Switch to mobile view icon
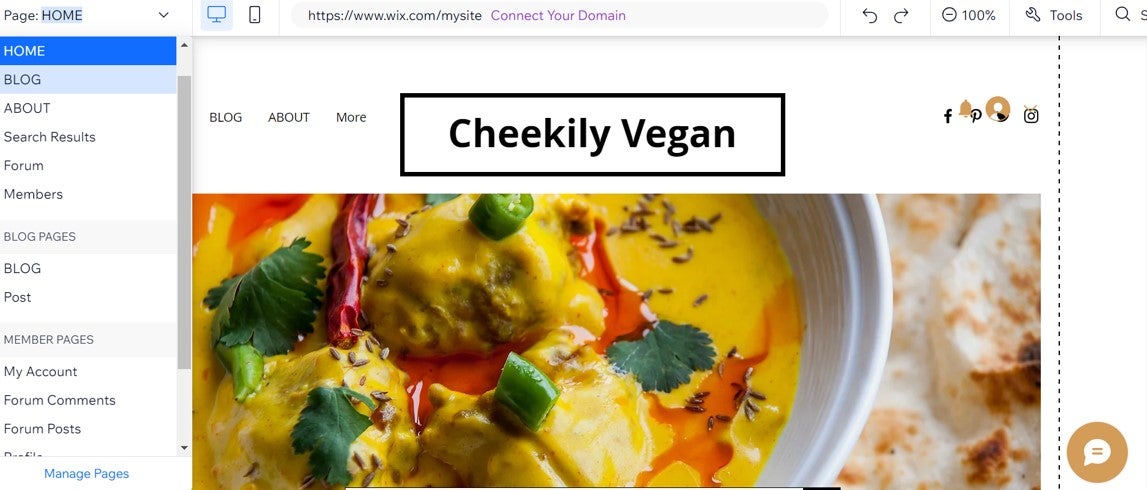 [x=255, y=15]
